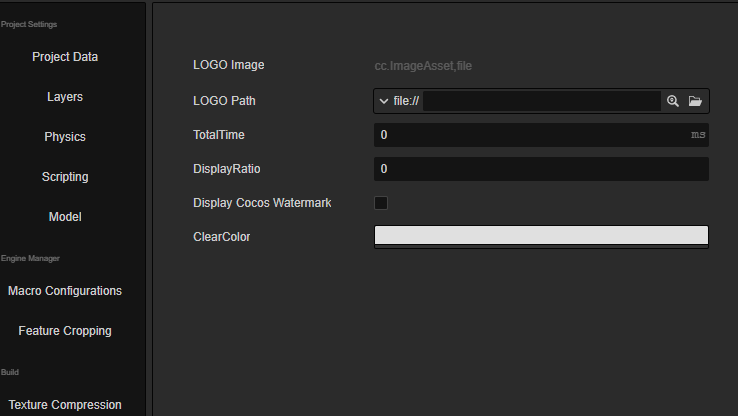Focus the LOGO Path text field
738x416 pixels.
point(541,101)
